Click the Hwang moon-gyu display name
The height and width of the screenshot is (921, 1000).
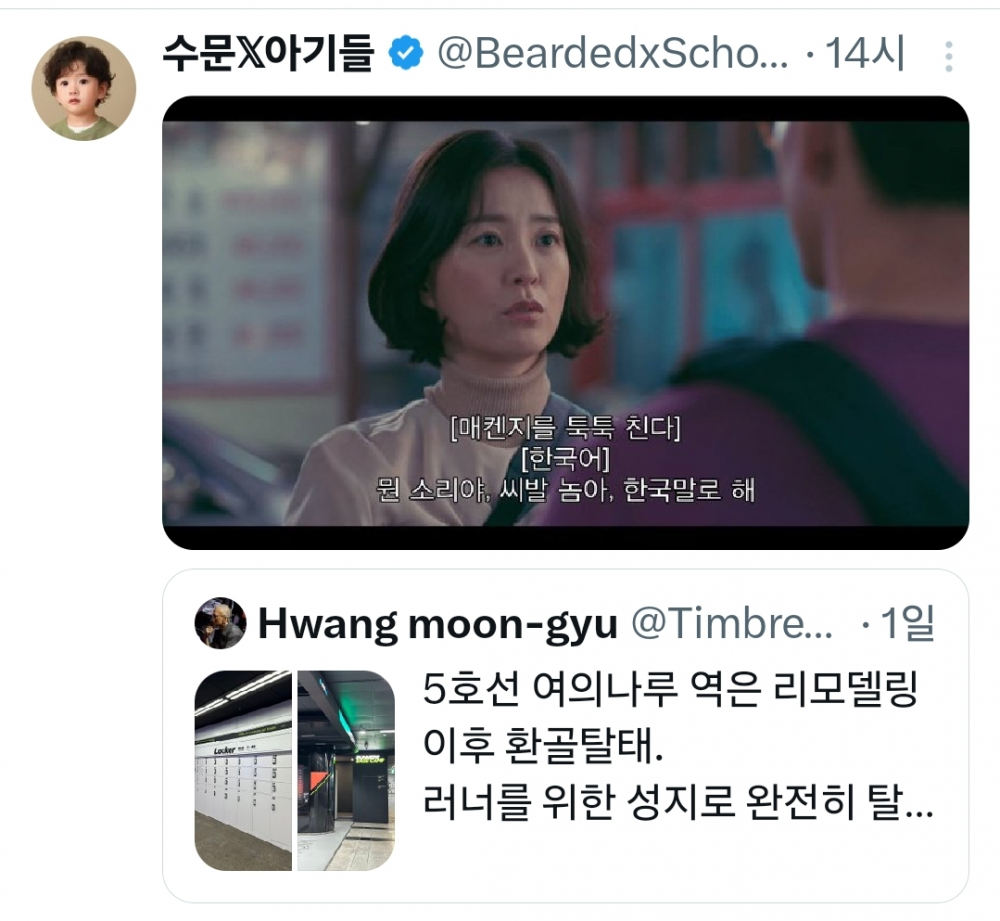pyautogui.click(x=438, y=624)
